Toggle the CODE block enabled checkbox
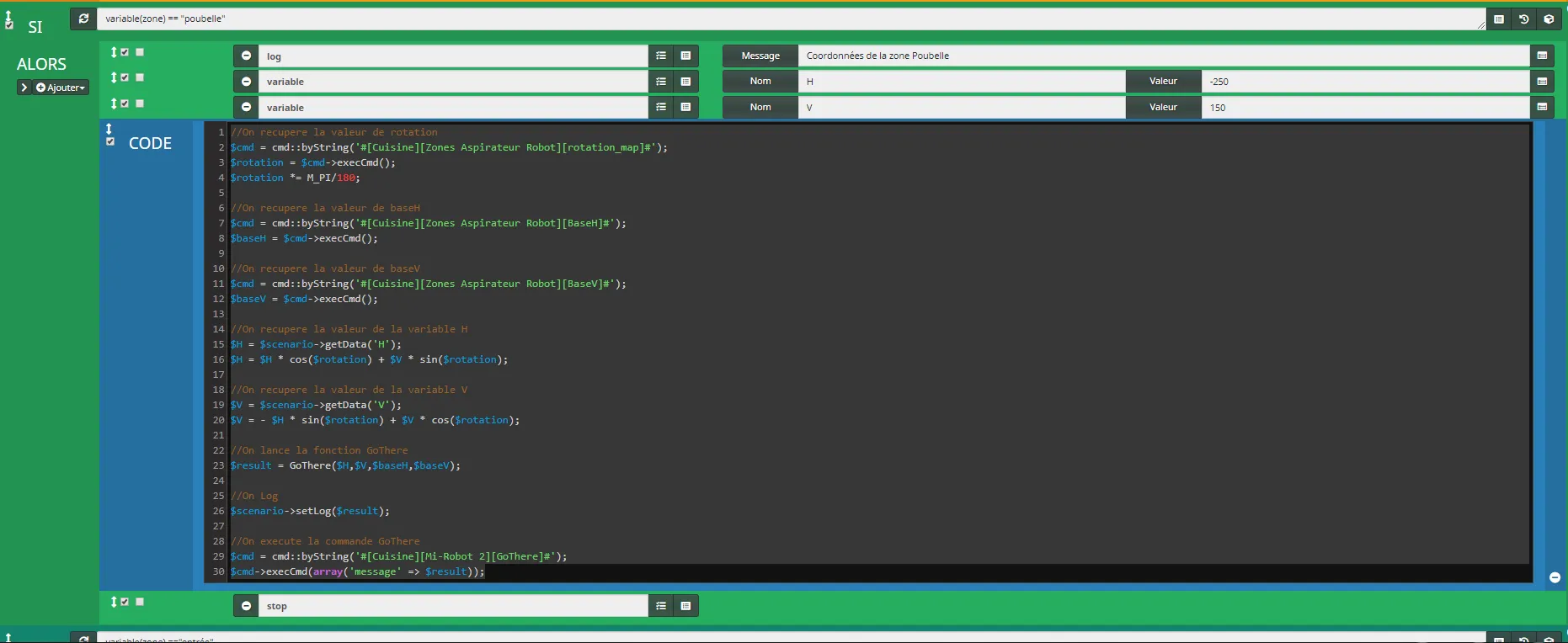Viewport: 1568px width, 643px height. 110,141
